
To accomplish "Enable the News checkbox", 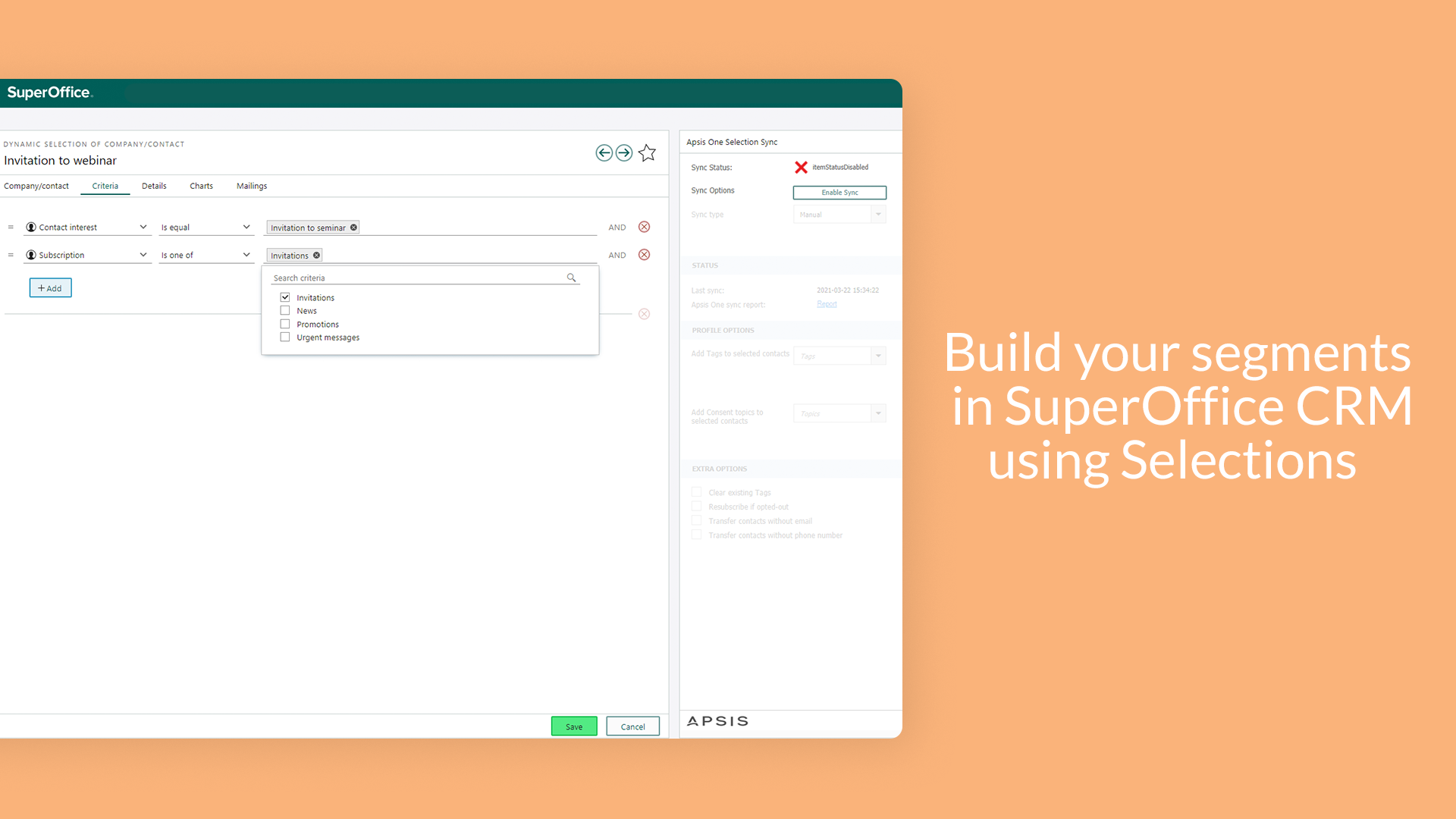I will (286, 310).
